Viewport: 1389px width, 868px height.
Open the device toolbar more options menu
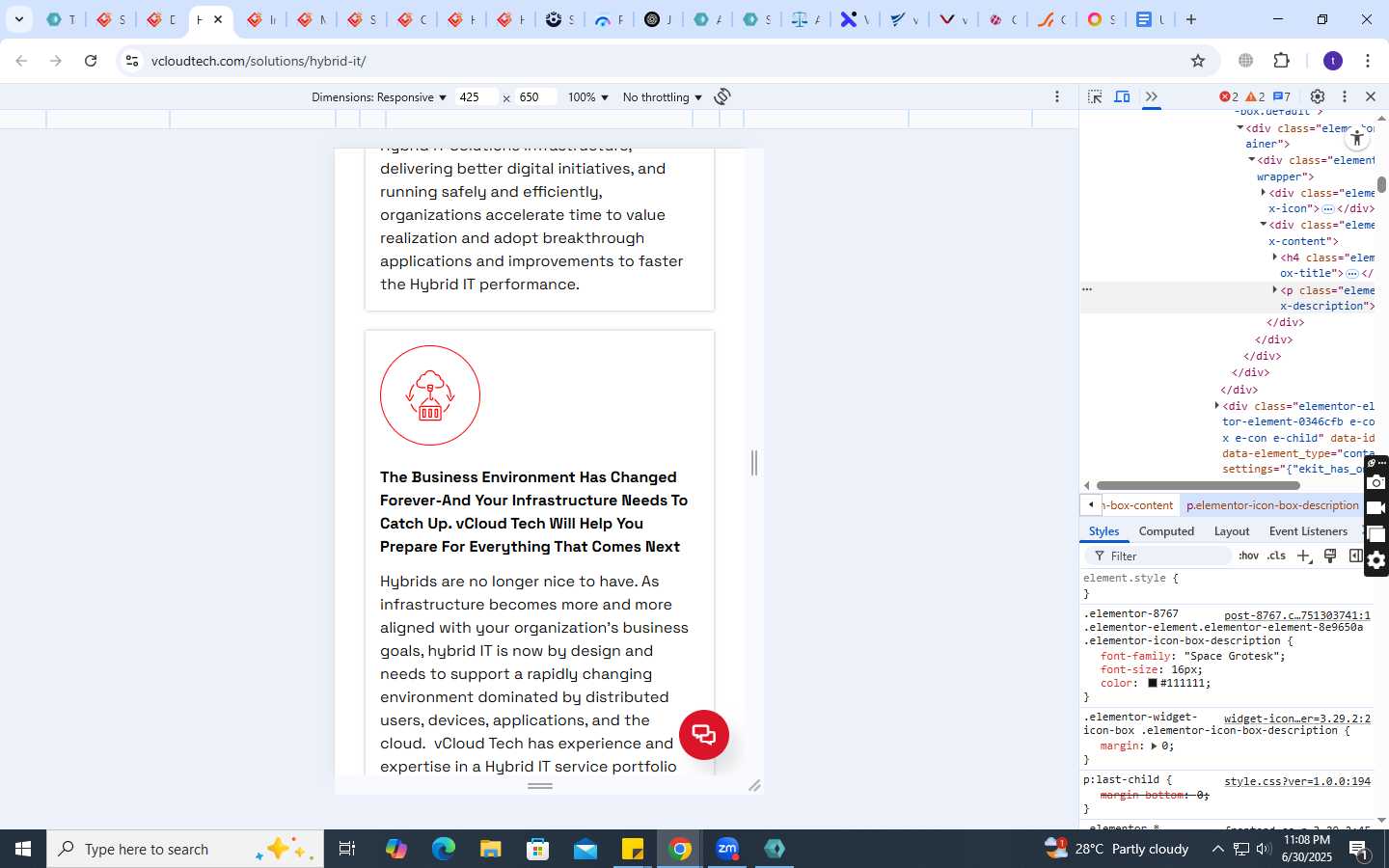click(1057, 96)
